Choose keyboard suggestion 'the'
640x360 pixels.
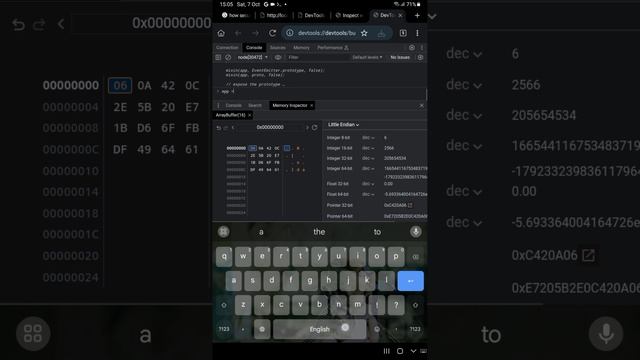point(319,232)
